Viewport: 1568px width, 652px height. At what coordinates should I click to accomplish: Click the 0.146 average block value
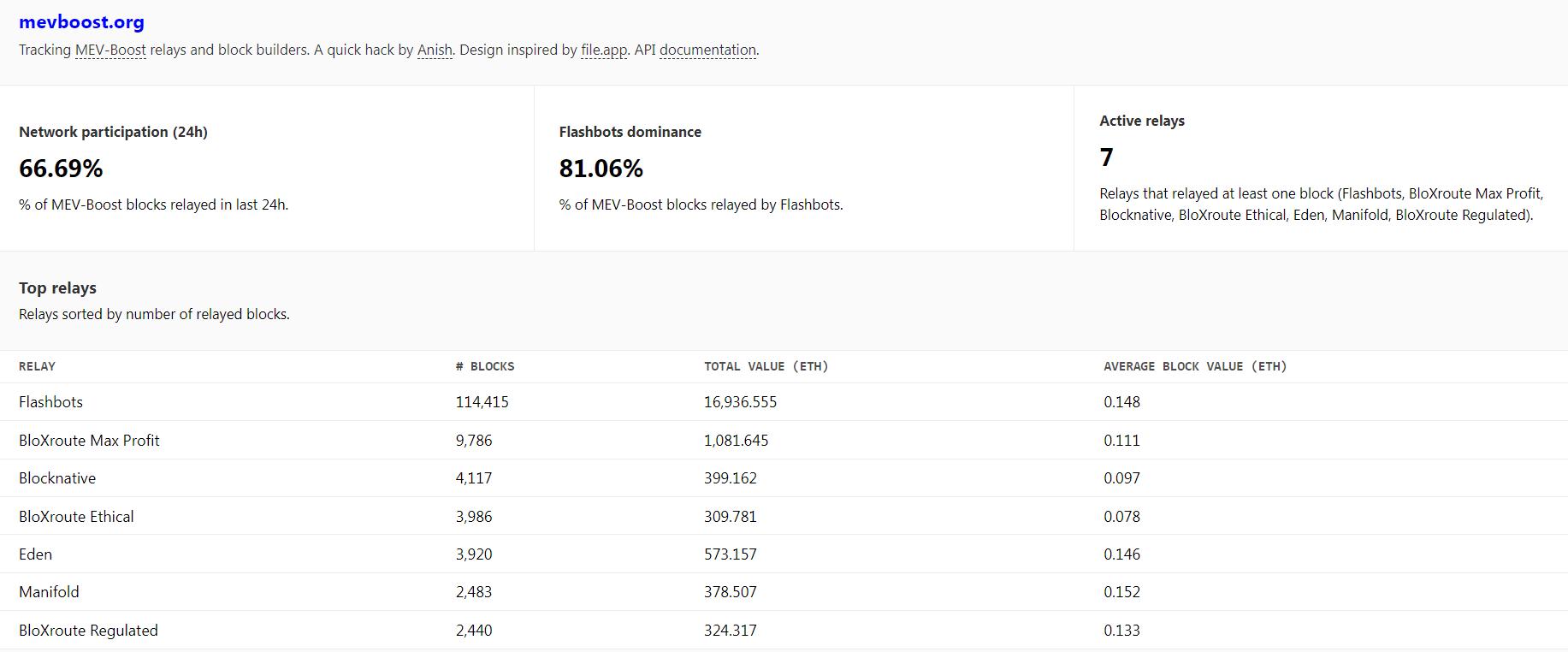pyautogui.click(x=1121, y=554)
